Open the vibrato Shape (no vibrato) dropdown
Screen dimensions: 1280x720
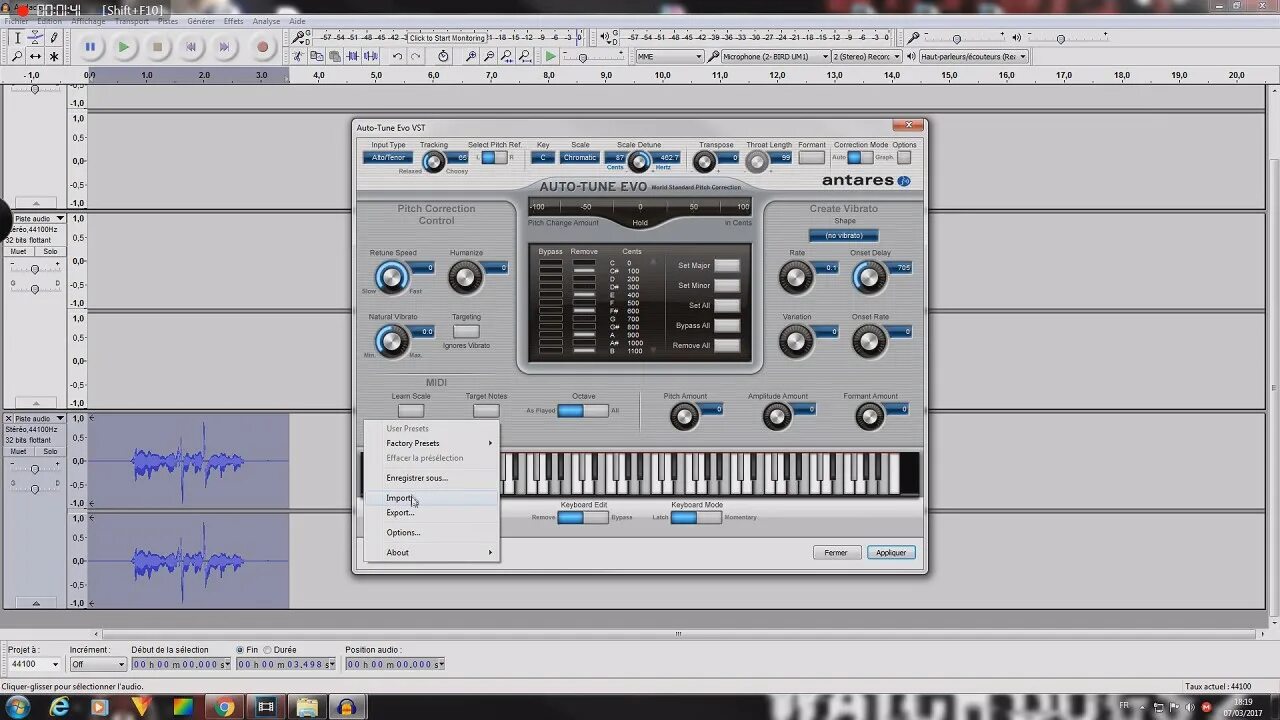844,236
